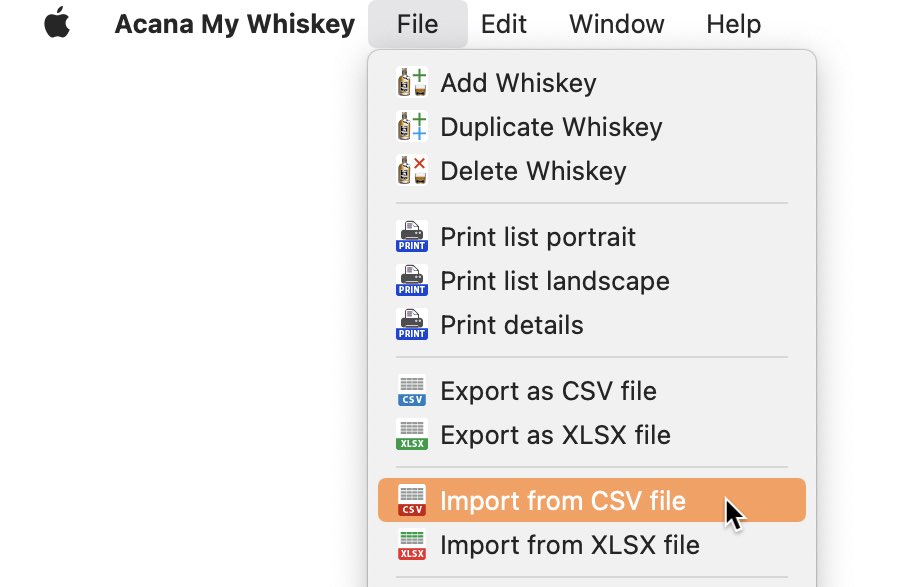Viewport: 903px width, 587px height.
Task: Choose Export as XLSX file text
Action: pos(555,435)
